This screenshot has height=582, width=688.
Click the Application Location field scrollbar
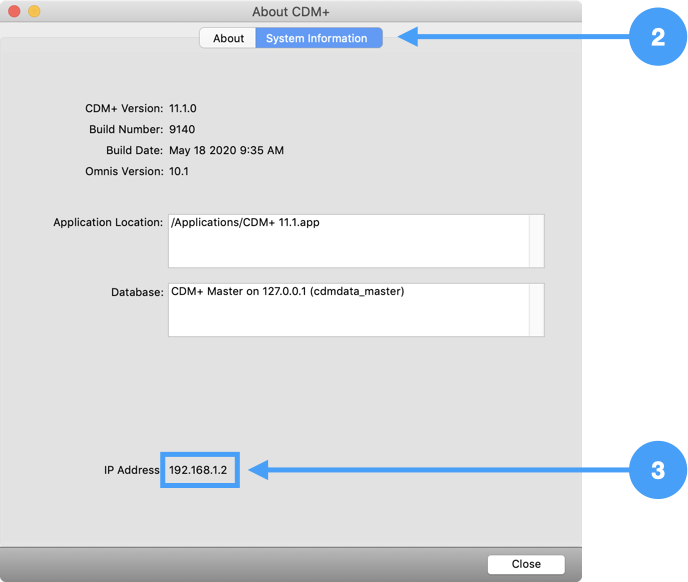537,241
